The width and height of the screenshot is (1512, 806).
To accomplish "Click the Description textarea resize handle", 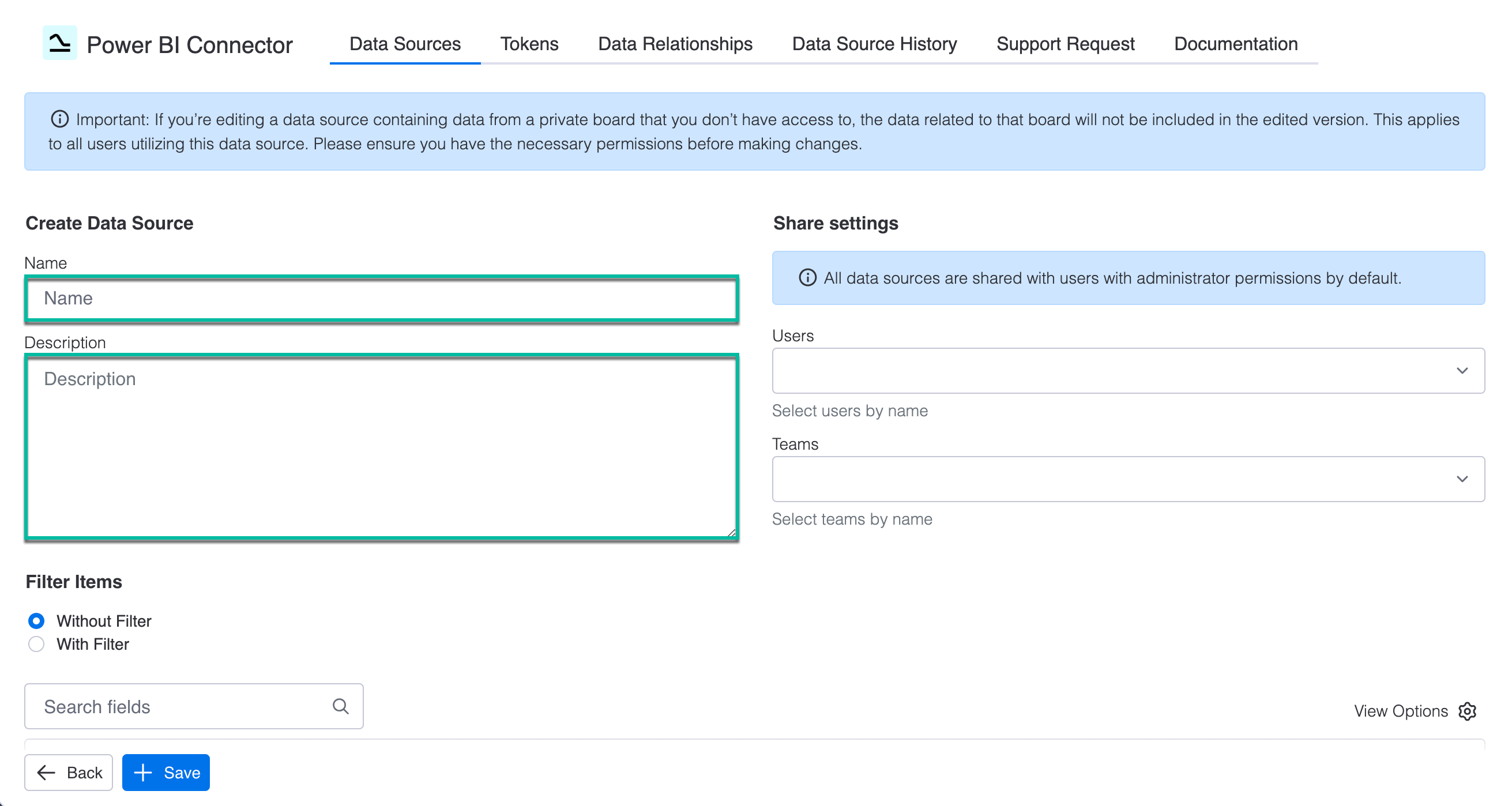I will 731,533.
